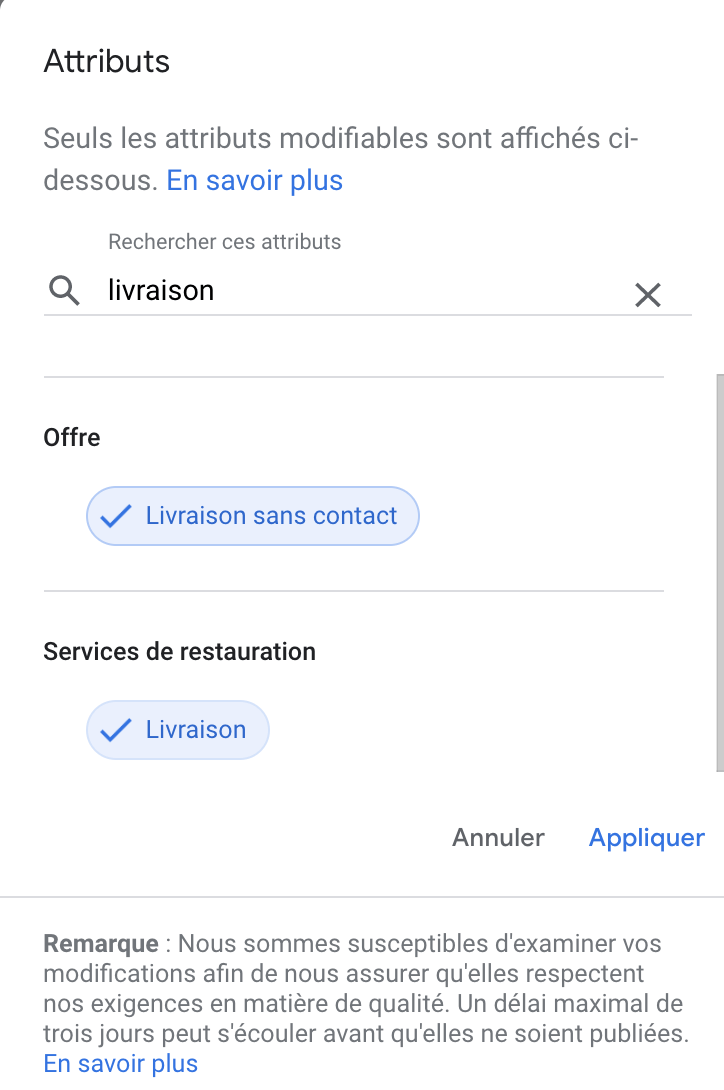
Task: Click the Rechercher ces attributs floating label
Action: click(x=225, y=242)
